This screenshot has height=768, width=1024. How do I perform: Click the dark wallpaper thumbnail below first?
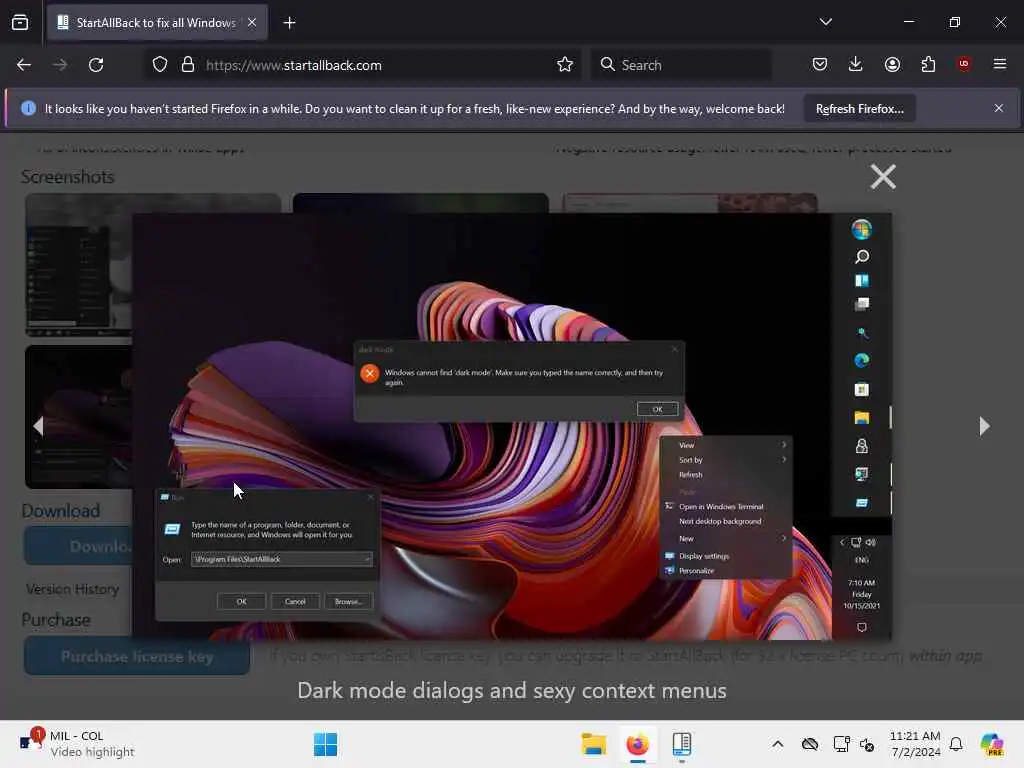click(x=79, y=417)
